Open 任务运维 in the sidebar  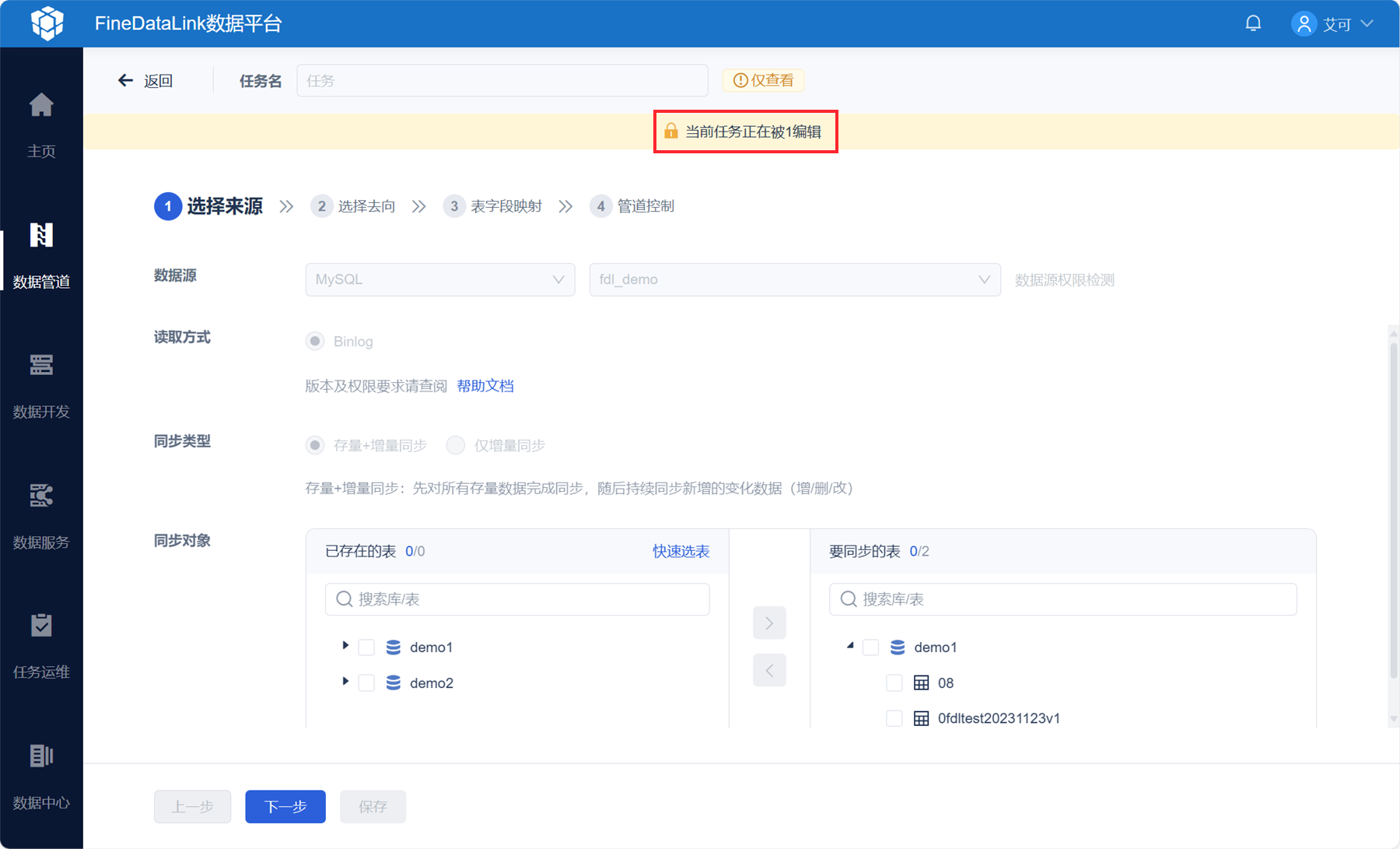point(41,647)
